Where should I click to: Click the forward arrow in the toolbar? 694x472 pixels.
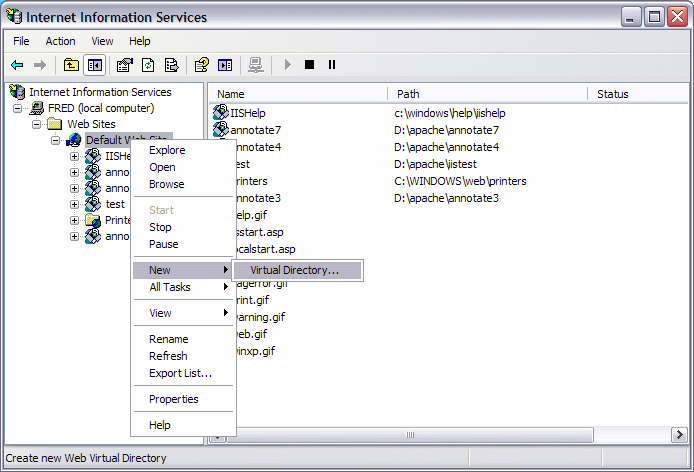click(x=40, y=66)
